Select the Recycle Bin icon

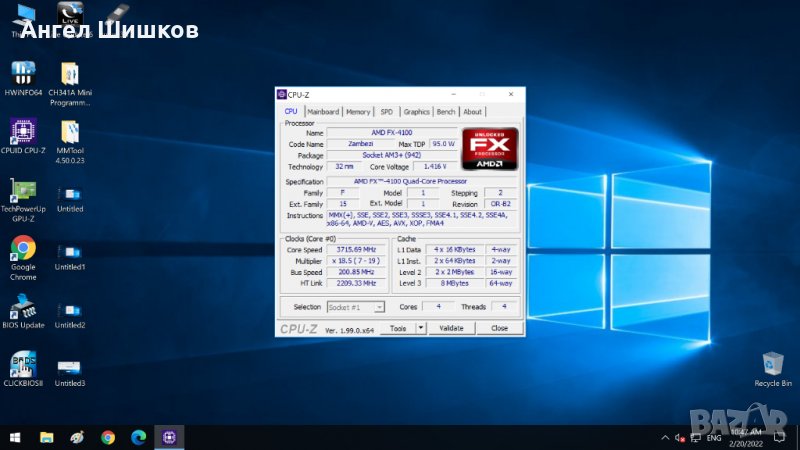click(x=772, y=364)
